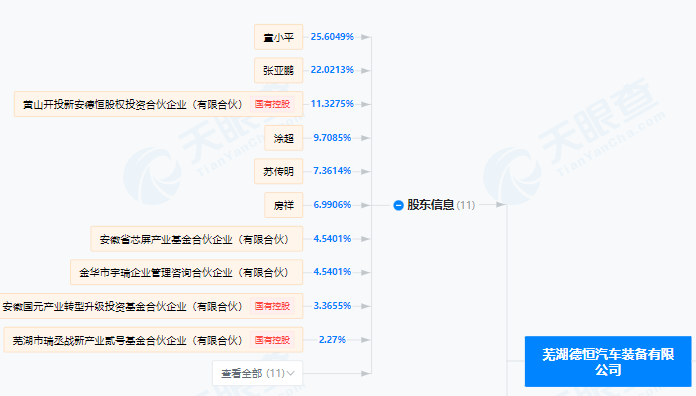Collapse the 股东信息 node with minus icon

(x=398, y=205)
